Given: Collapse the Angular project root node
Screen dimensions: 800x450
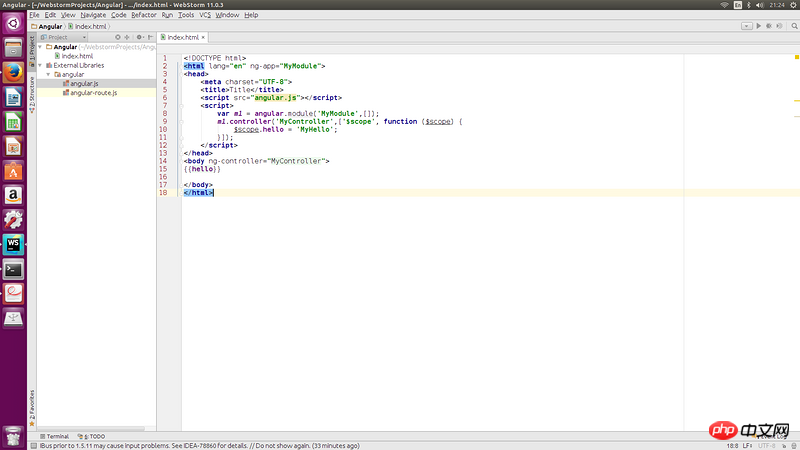Looking at the screenshot, I should pos(40,47).
